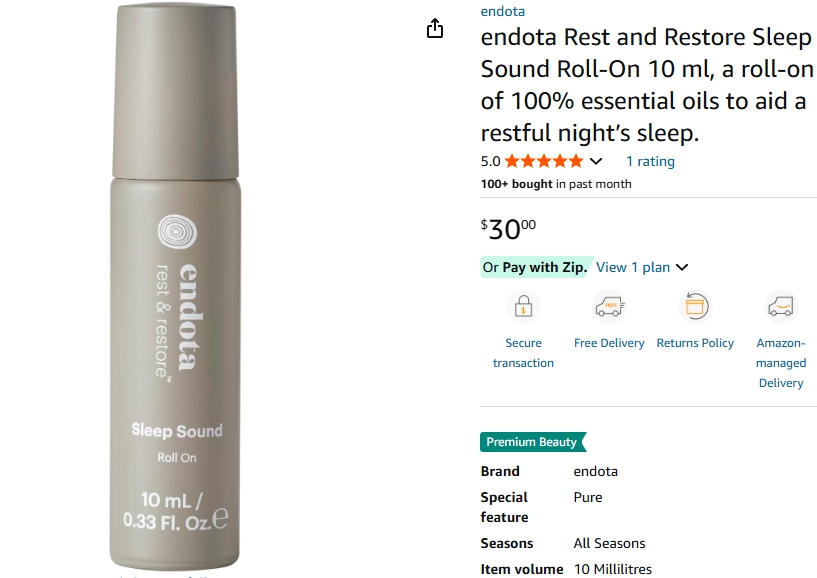Open the Amazon-managed Delivery text link
The image size is (817, 578).
coord(781,363)
